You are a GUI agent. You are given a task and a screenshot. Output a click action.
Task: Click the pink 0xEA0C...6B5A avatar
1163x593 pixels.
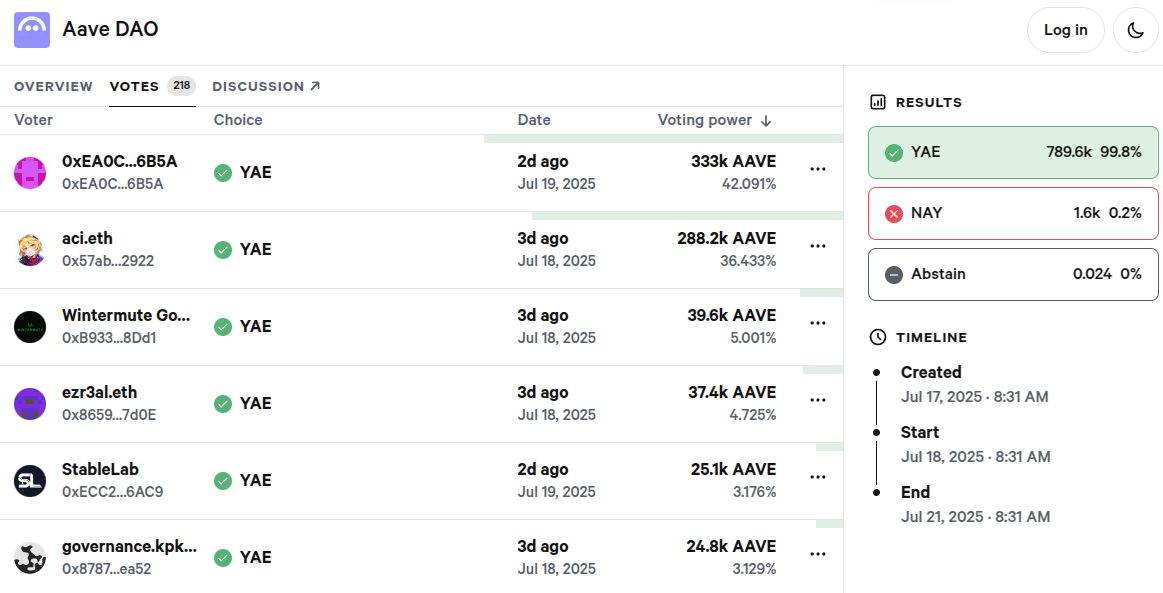tap(30, 173)
